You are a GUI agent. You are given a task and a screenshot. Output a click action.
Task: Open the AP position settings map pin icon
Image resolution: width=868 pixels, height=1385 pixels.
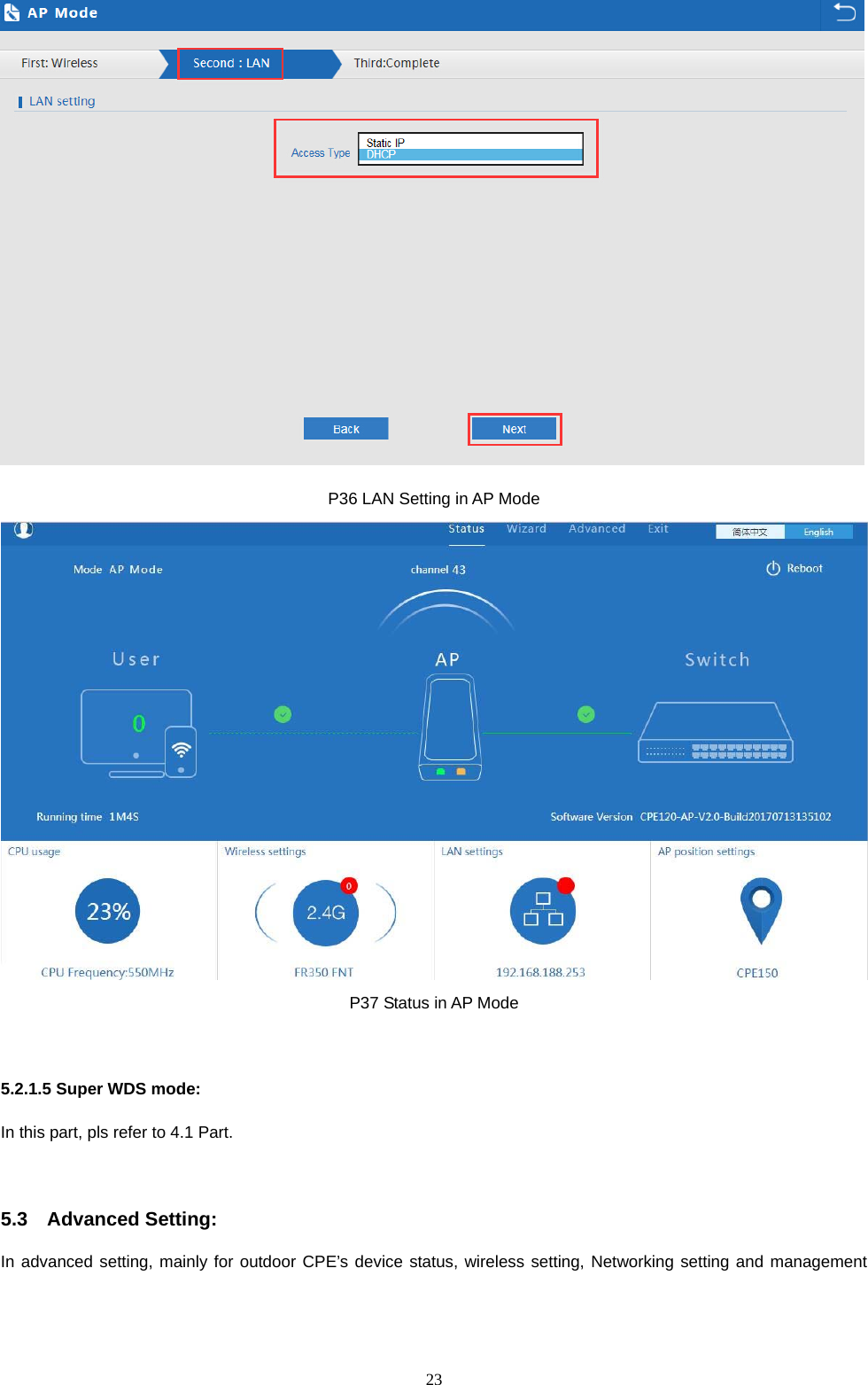coord(760,910)
